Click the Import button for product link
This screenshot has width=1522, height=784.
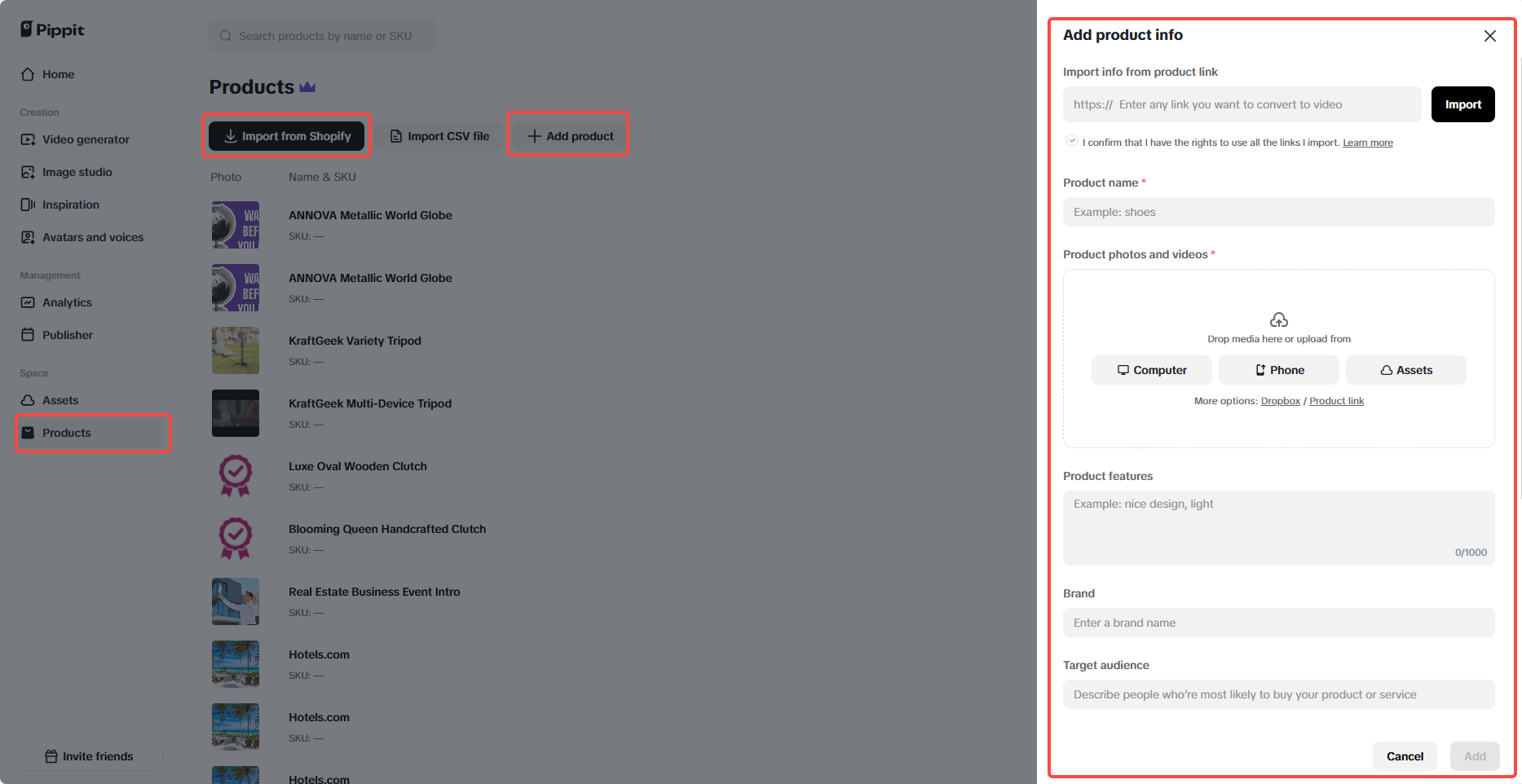(1462, 104)
